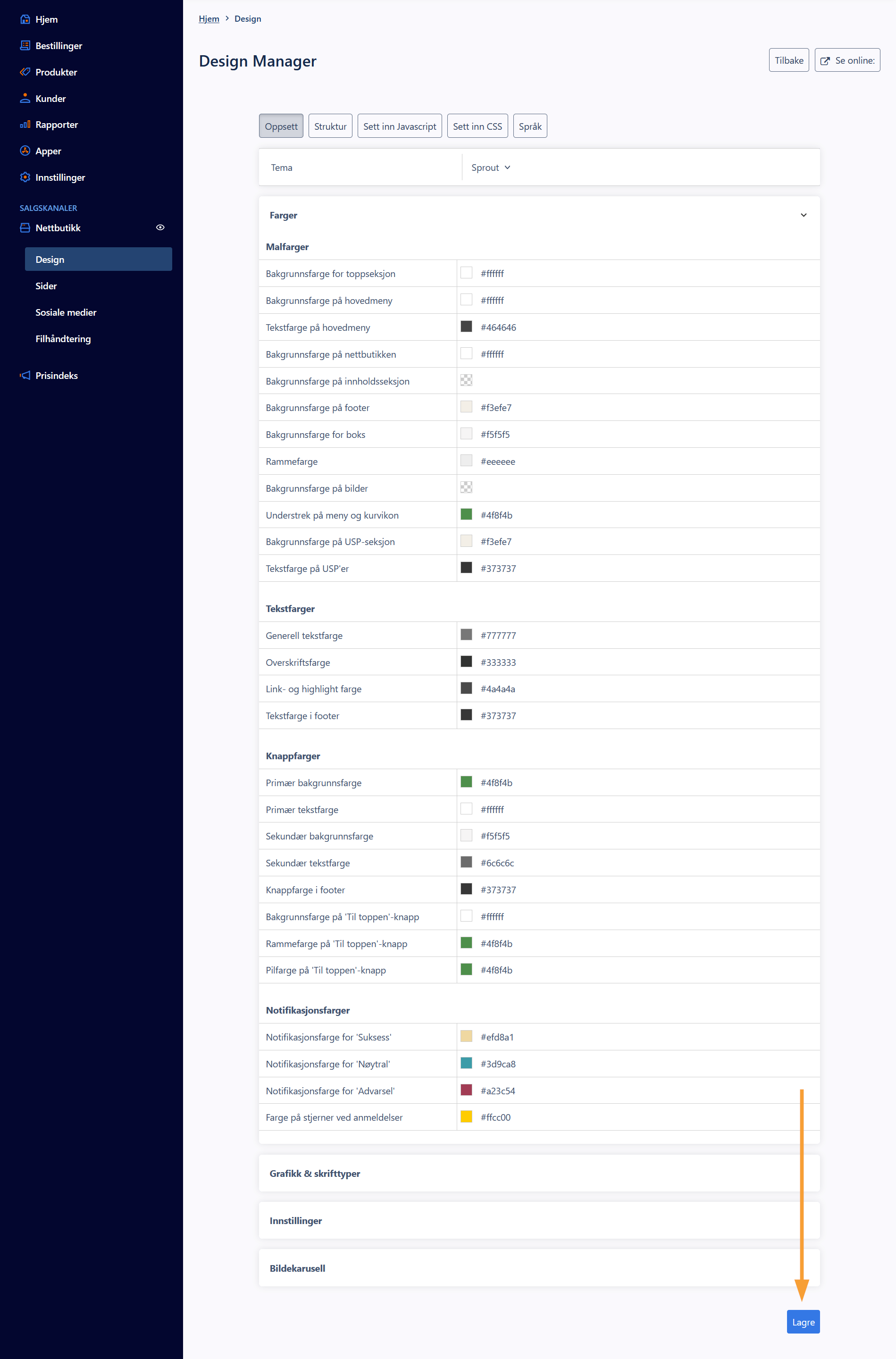
Task: Collapse the Farger section chevron
Action: [x=803, y=216]
